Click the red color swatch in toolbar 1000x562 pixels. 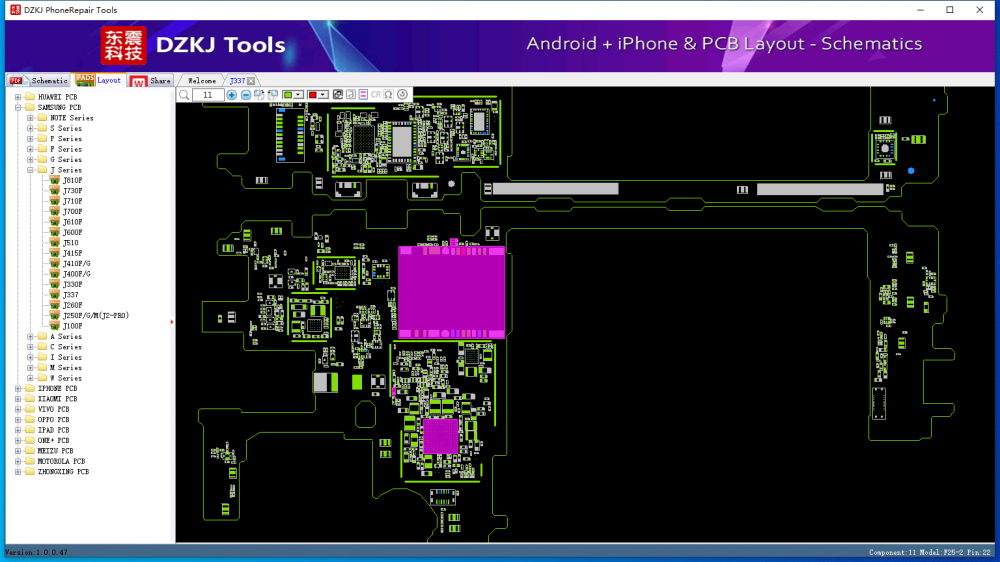[312, 95]
